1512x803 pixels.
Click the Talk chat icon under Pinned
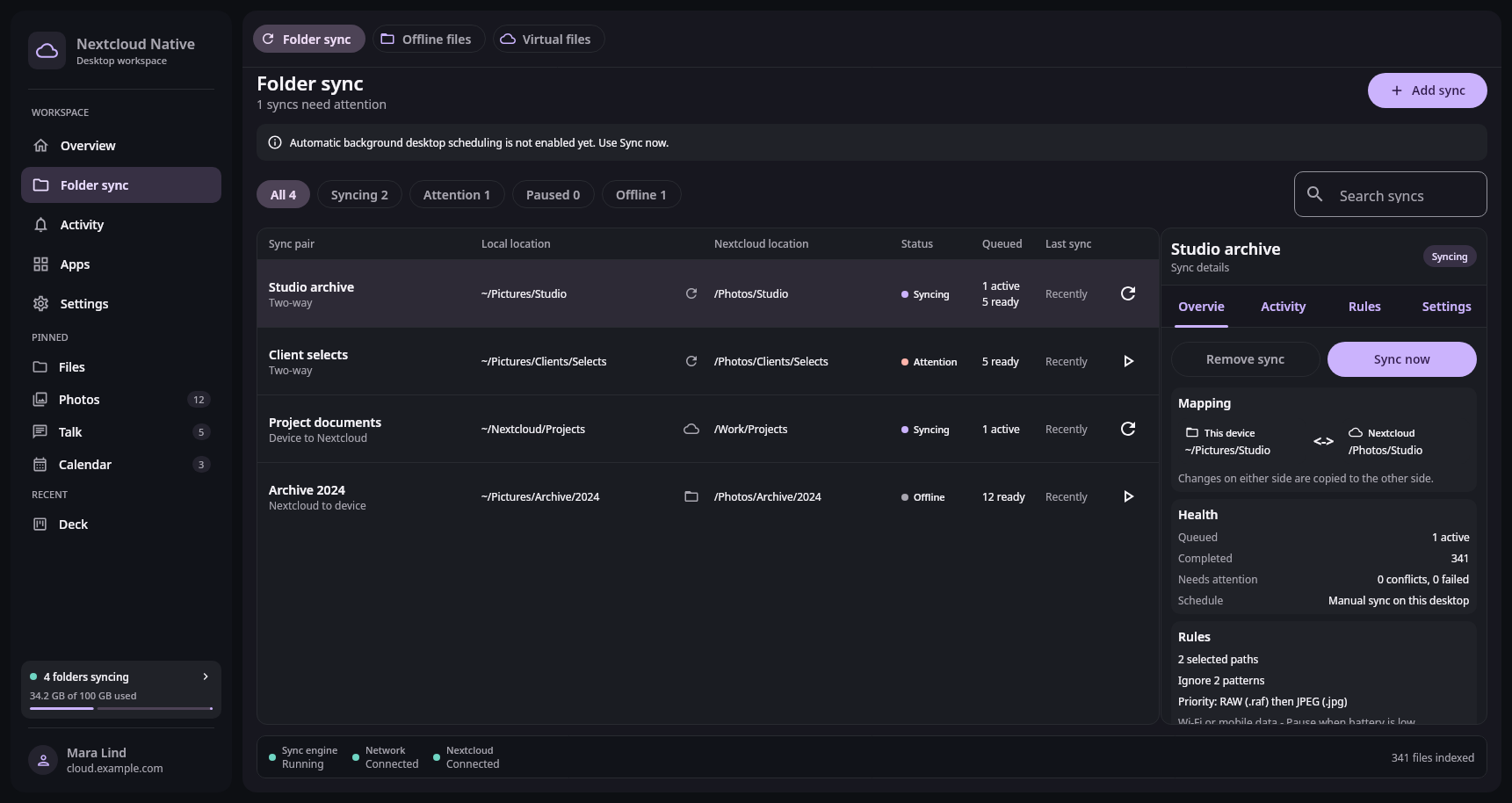(x=40, y=432)
